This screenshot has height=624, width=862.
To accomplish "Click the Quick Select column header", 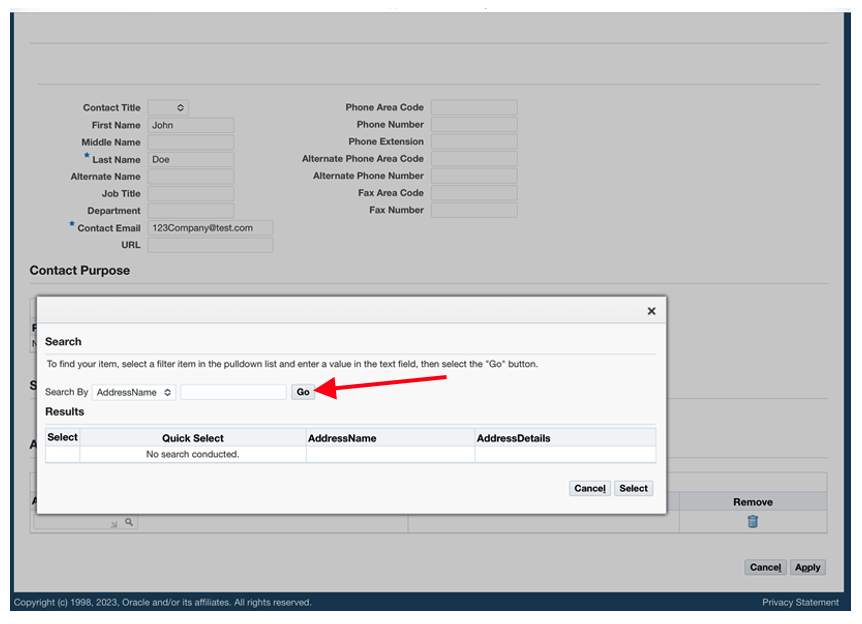I will click(192, 438).
